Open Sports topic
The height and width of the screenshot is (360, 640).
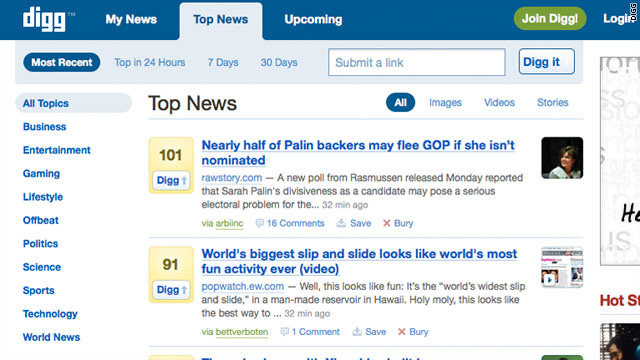(39, 291)
